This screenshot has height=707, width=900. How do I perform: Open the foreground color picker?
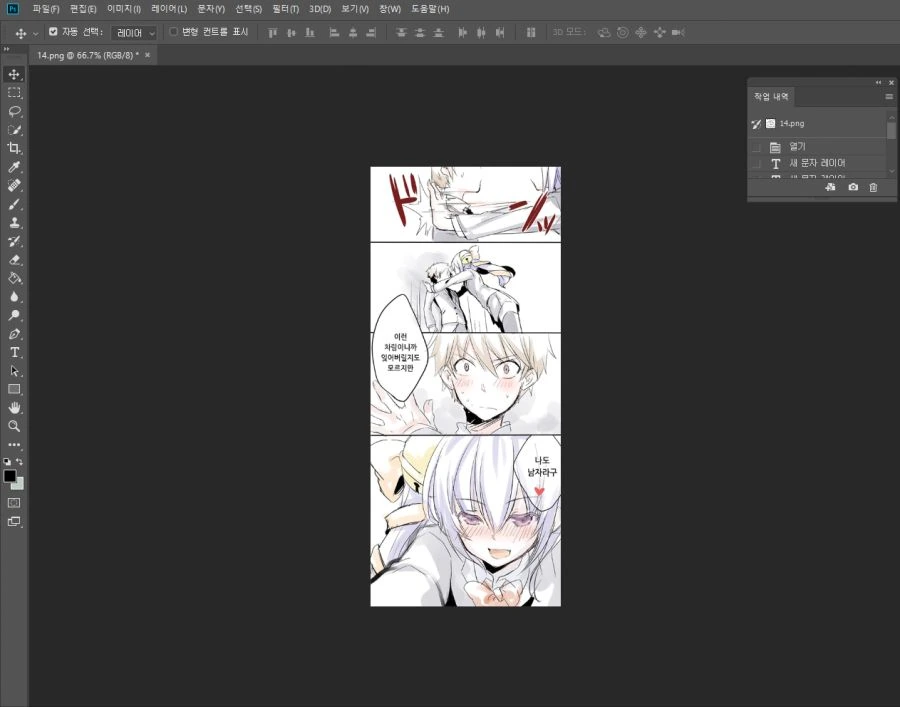click(x=10, y=476)
